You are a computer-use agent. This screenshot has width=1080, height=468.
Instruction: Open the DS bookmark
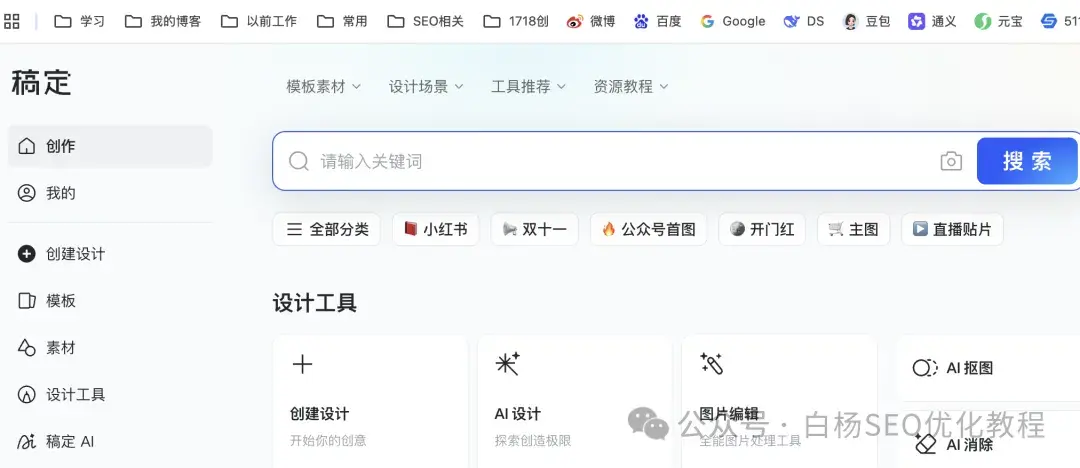804,21
